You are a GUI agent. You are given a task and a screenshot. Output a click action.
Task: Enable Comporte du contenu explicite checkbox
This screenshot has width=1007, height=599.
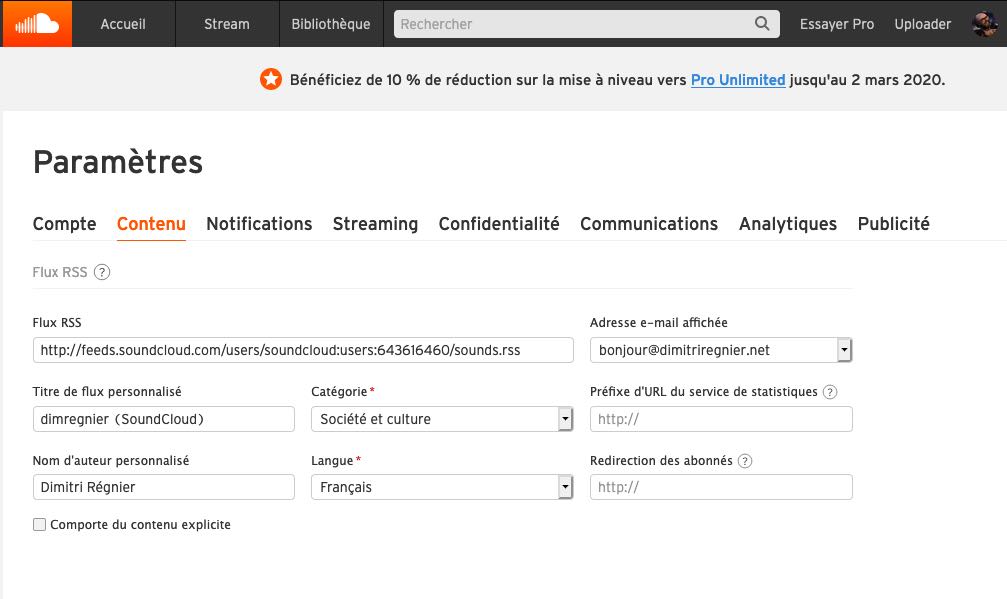[39, 525]
